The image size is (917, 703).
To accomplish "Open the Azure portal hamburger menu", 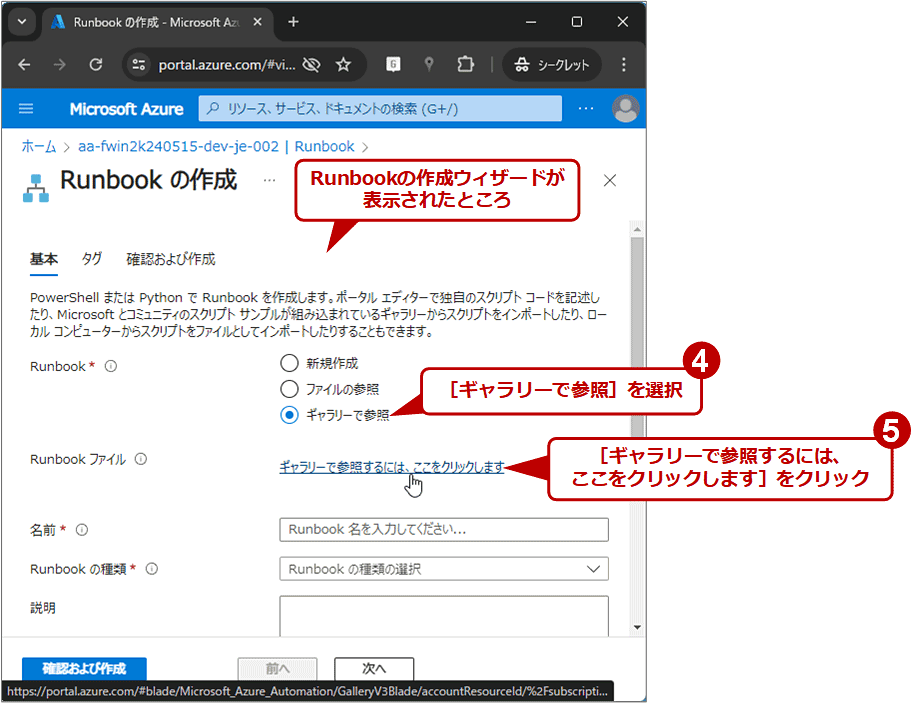I will coord(26,109).
